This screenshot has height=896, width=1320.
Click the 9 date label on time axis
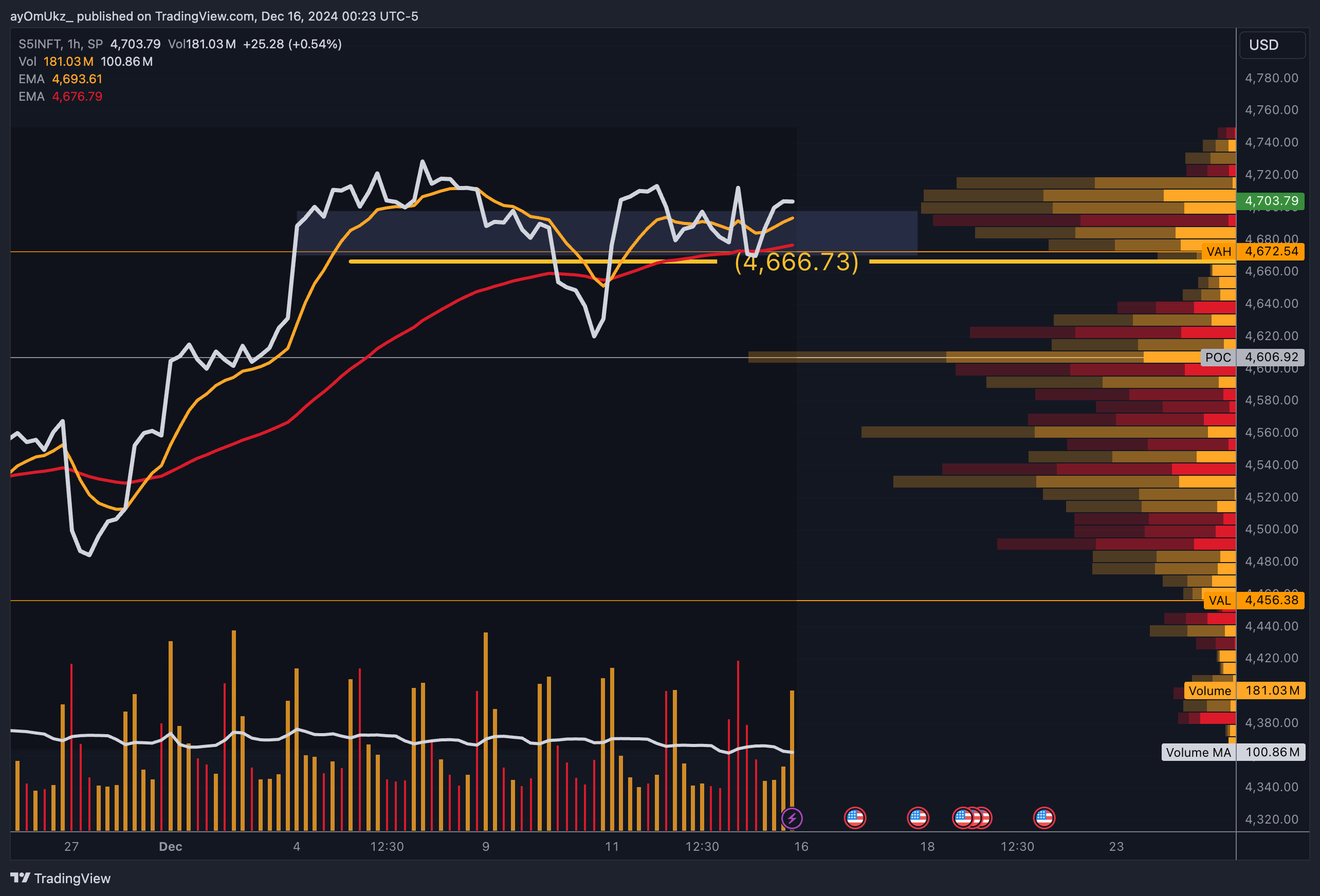pos(486,847)
